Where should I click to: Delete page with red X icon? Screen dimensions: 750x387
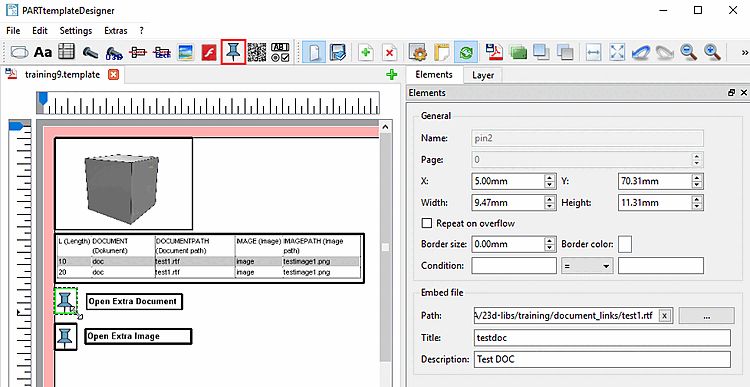tap(389, 52)
